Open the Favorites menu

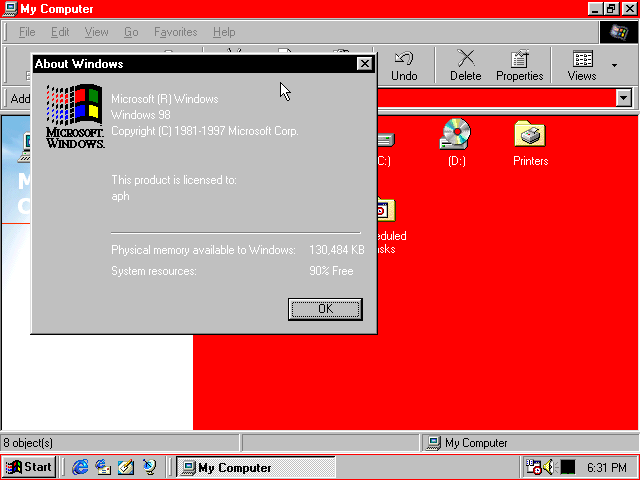(176, 32)
